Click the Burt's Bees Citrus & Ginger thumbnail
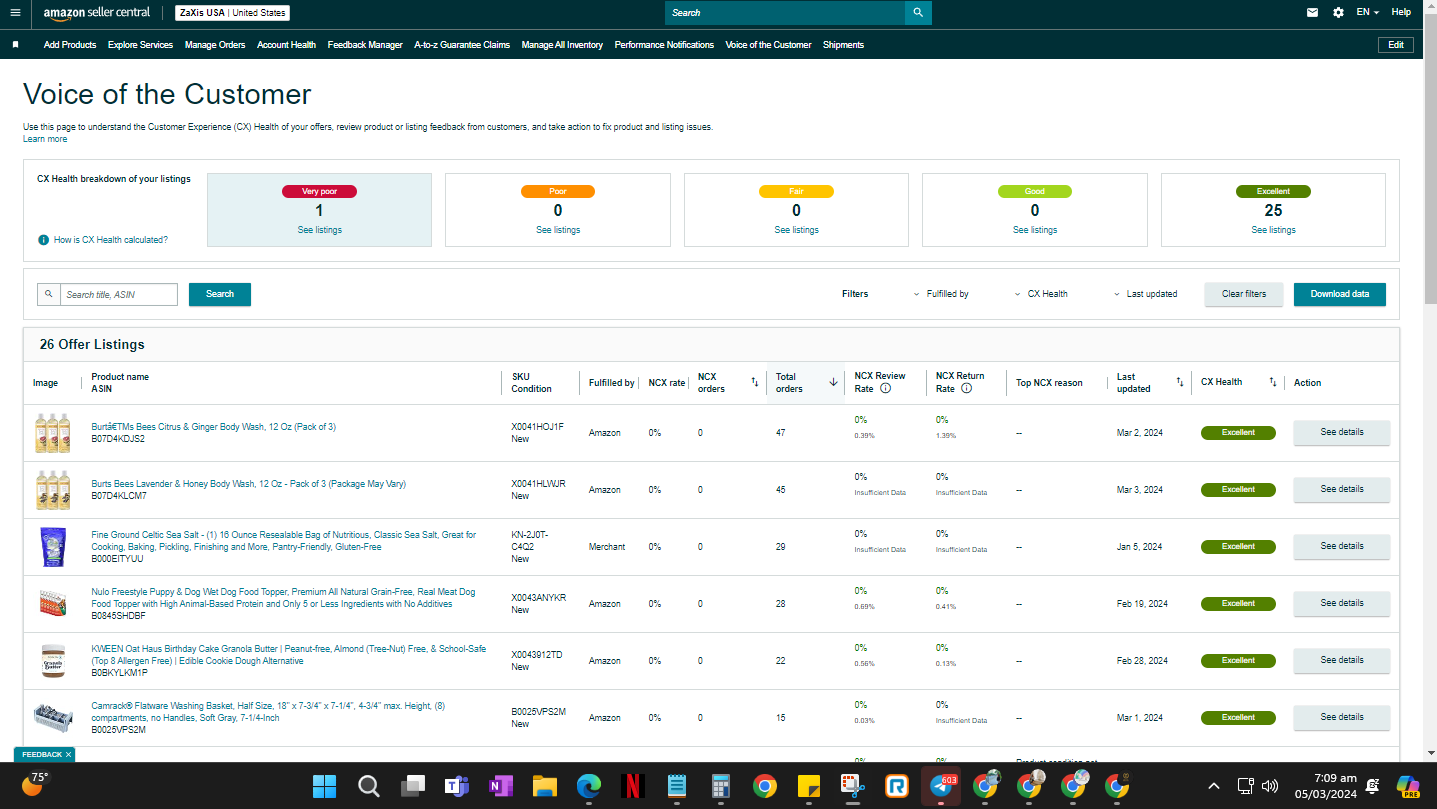The height and width of the screenshot is (809, 1437). point(52,433)
